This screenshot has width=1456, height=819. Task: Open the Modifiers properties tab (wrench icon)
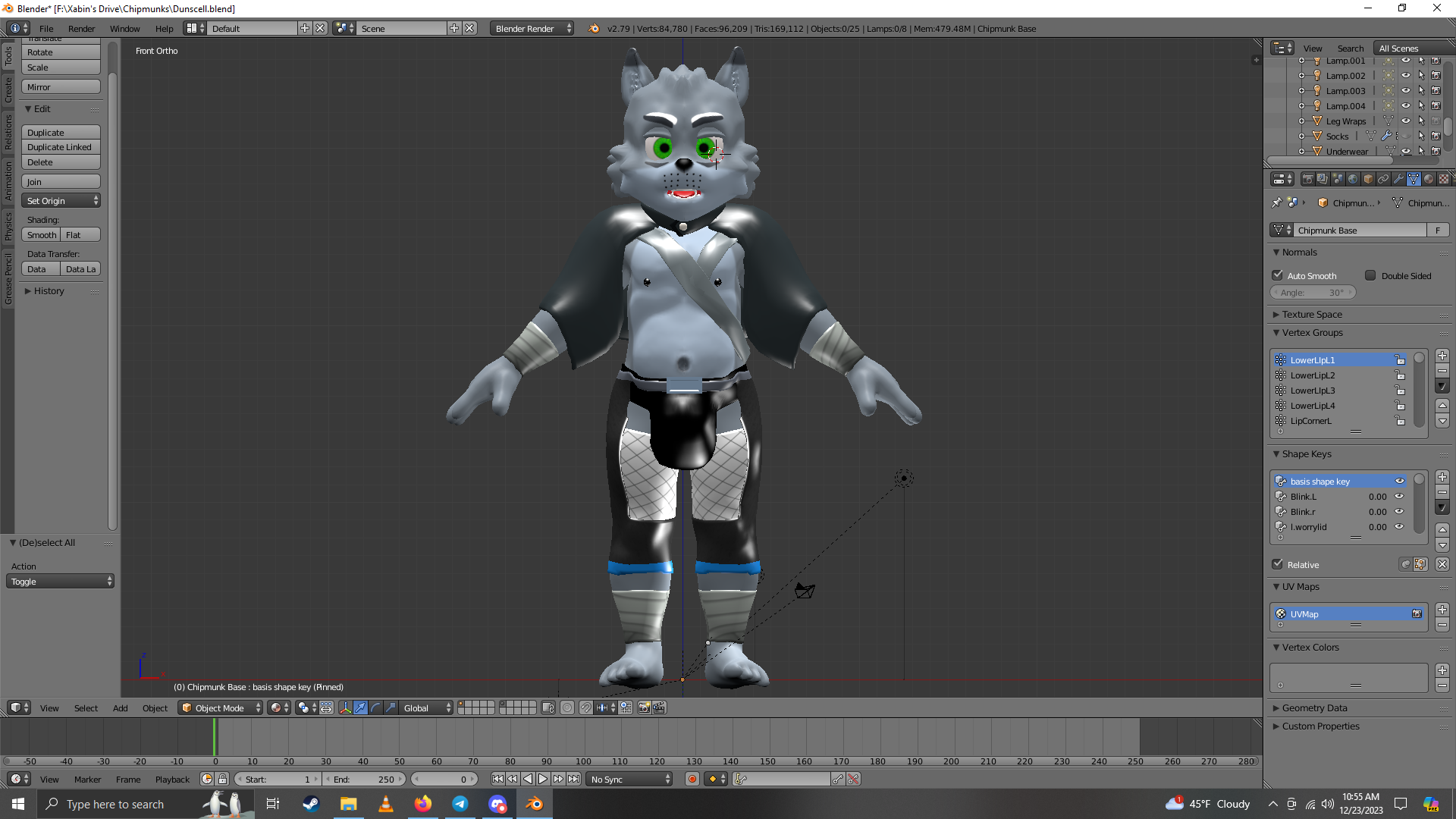click(x=1398, y=179)
